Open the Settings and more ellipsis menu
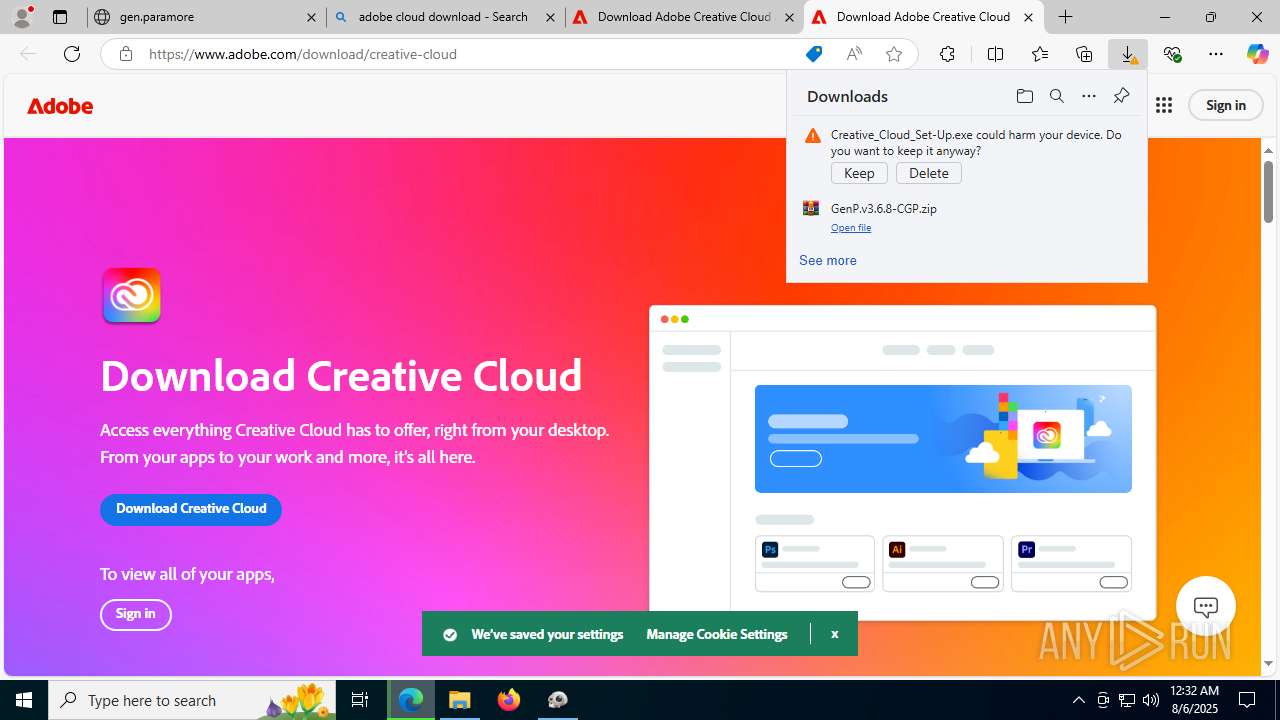This screenshot has width=1280, height=720. point(1216,54)
